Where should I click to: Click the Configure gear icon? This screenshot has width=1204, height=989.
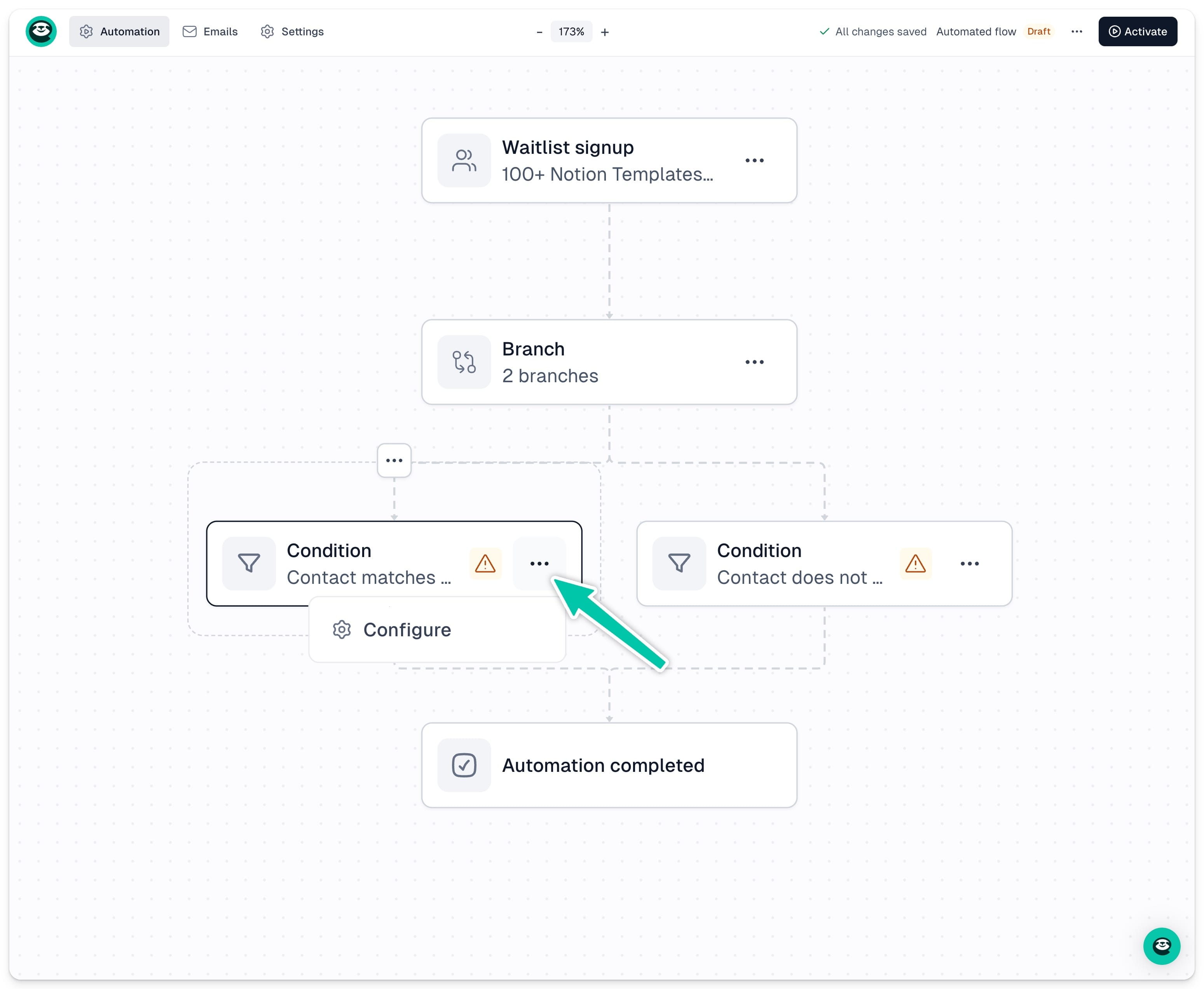click(342, 630)
